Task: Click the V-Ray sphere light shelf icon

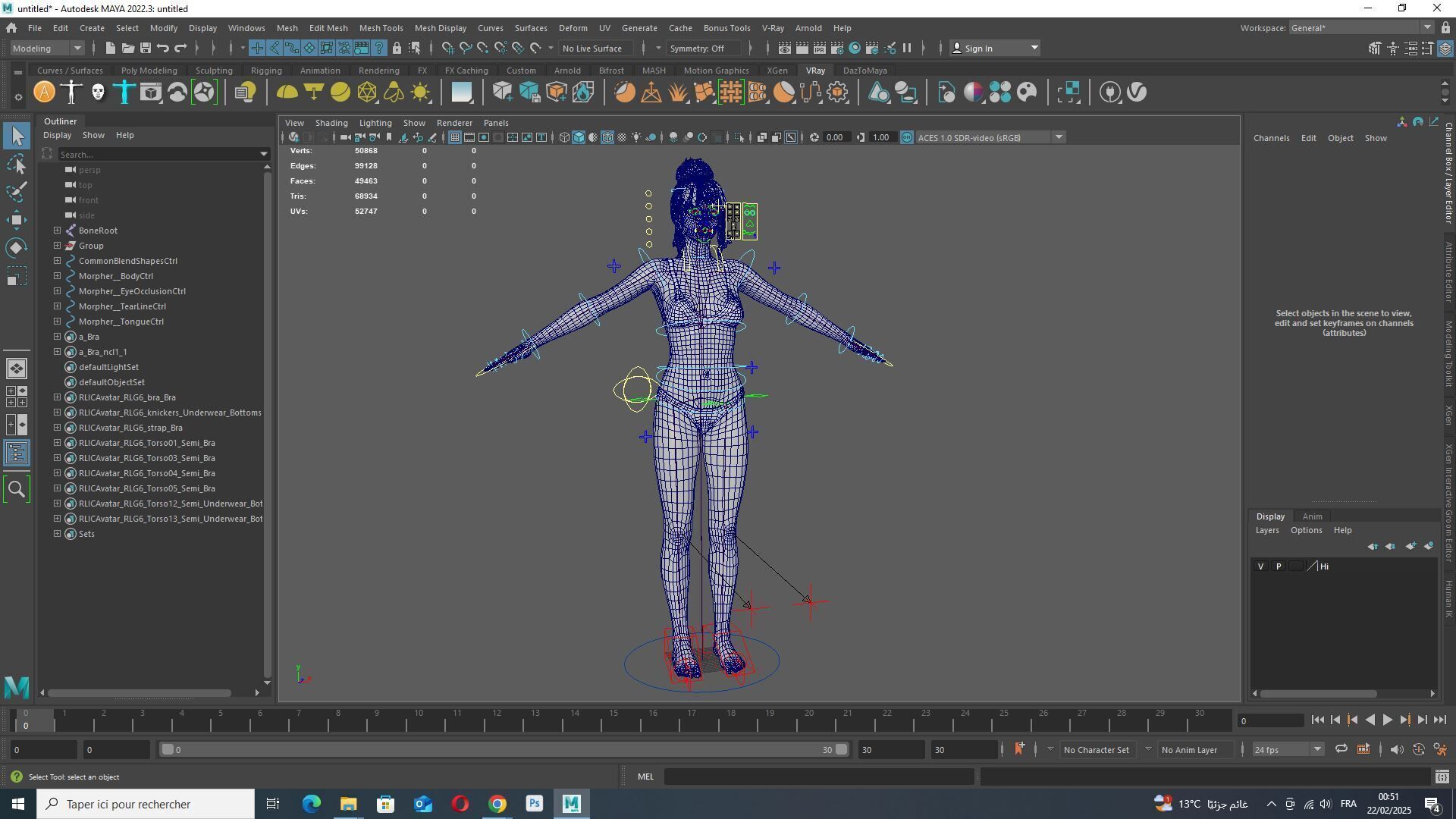Action: point(340,93)
